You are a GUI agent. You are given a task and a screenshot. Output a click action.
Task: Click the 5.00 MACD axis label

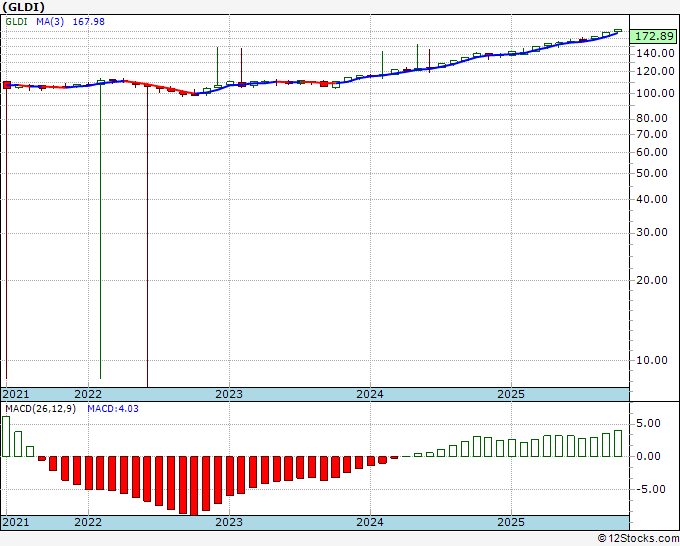(x=649, y=423)
